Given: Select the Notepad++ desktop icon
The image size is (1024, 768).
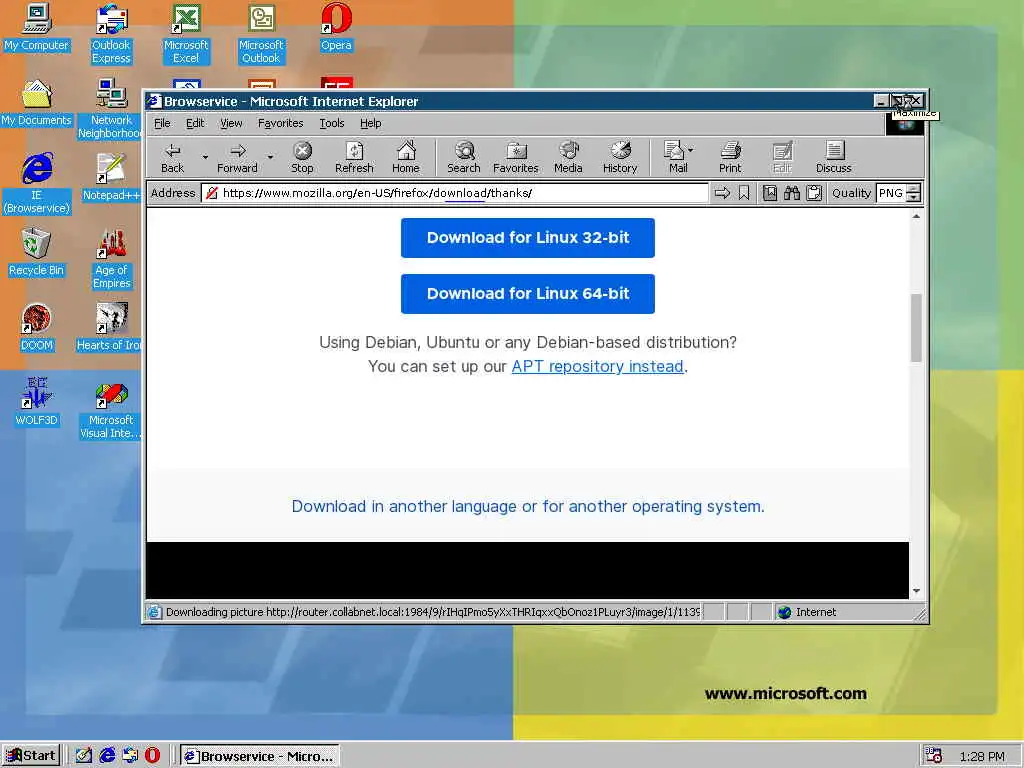Looking at the screenshot, I should (111, 177).
